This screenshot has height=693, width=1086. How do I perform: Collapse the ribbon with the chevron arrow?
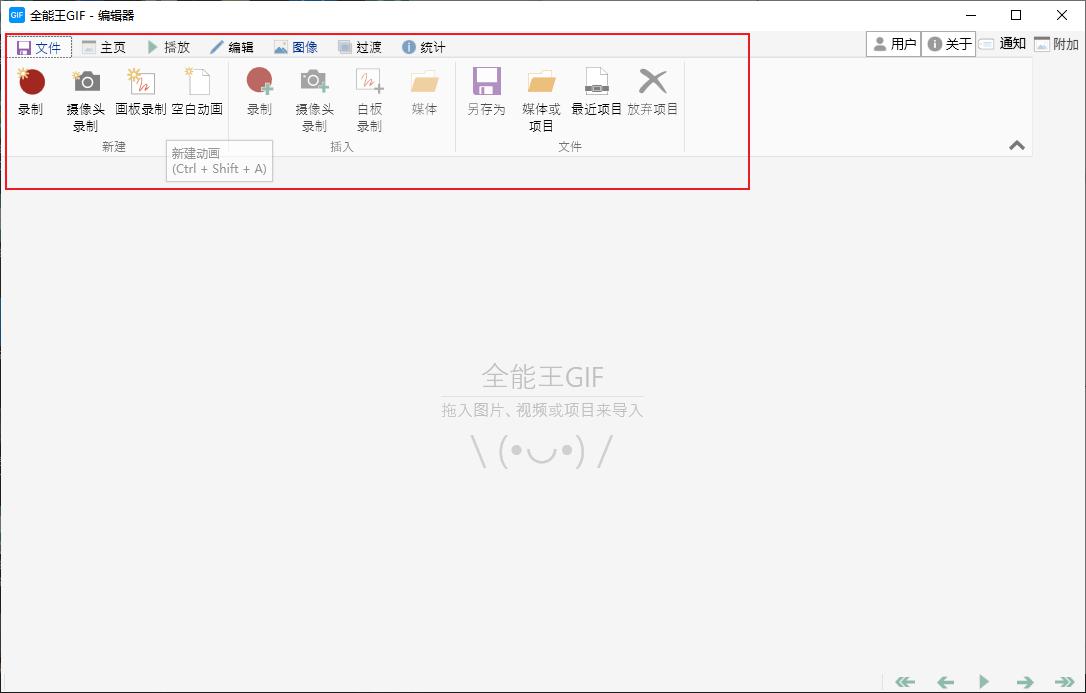(1017, 145)
